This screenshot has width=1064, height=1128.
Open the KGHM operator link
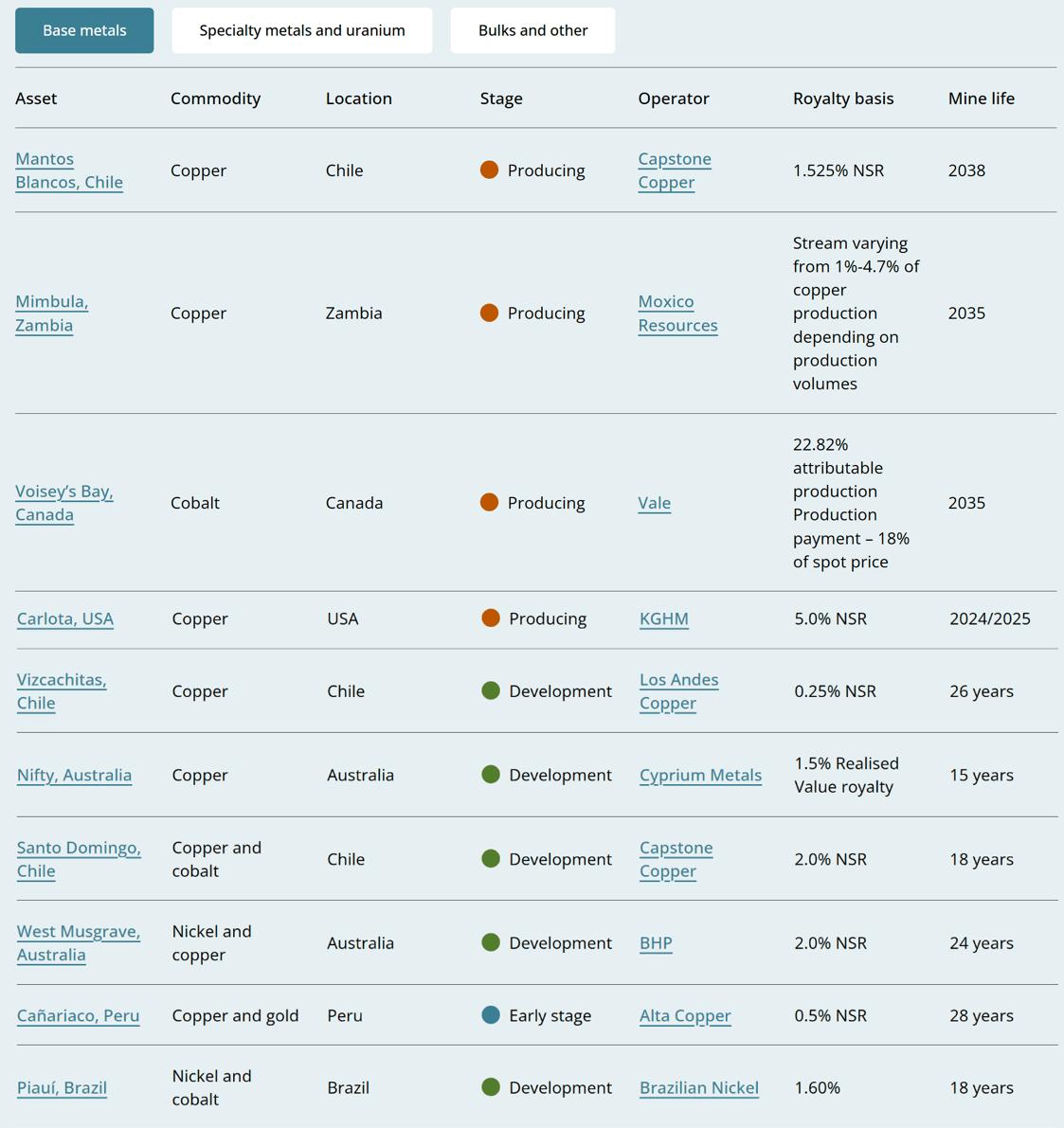coord(663,618)
